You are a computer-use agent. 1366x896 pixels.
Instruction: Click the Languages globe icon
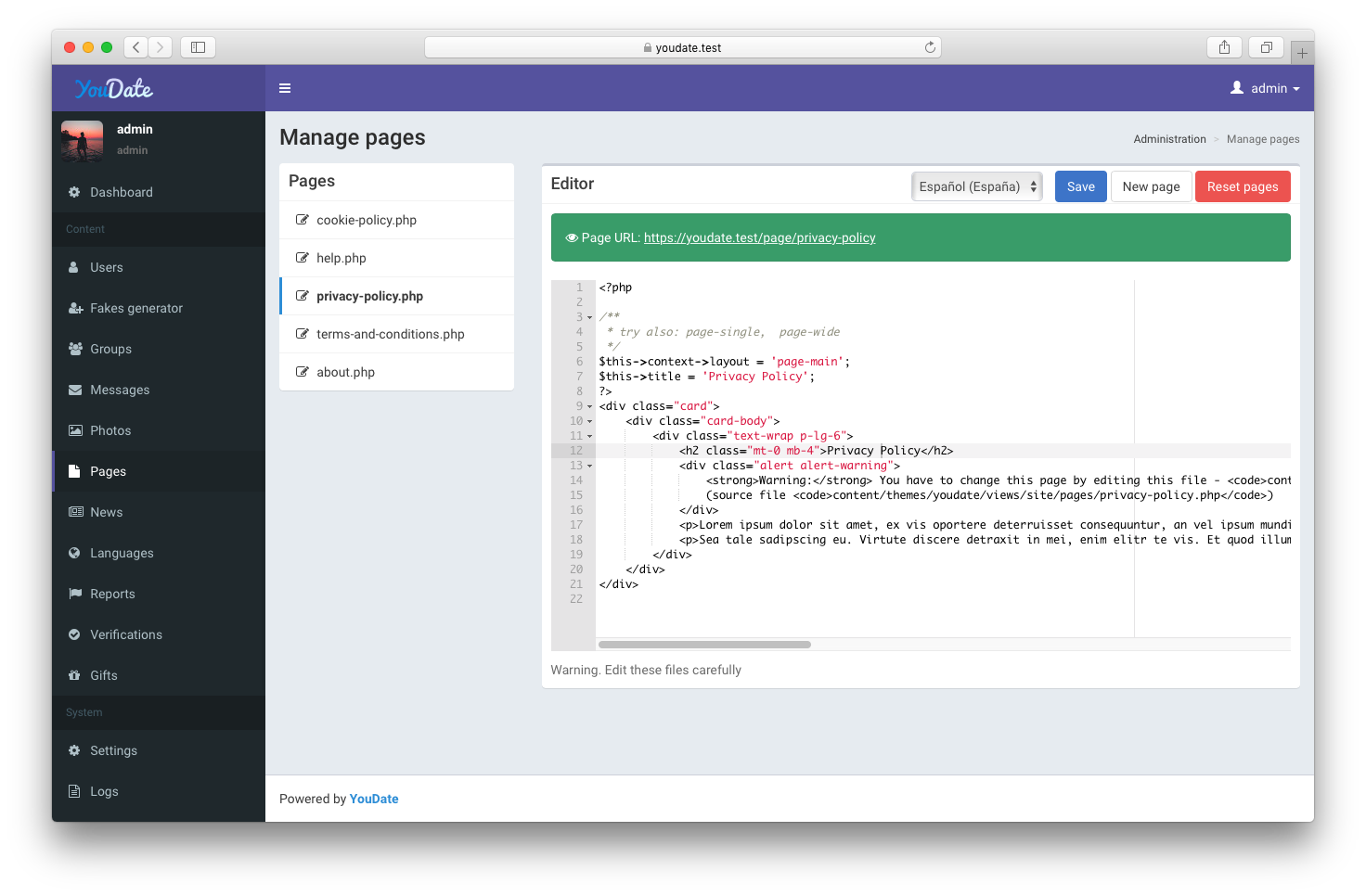click(x=74, y=553)
